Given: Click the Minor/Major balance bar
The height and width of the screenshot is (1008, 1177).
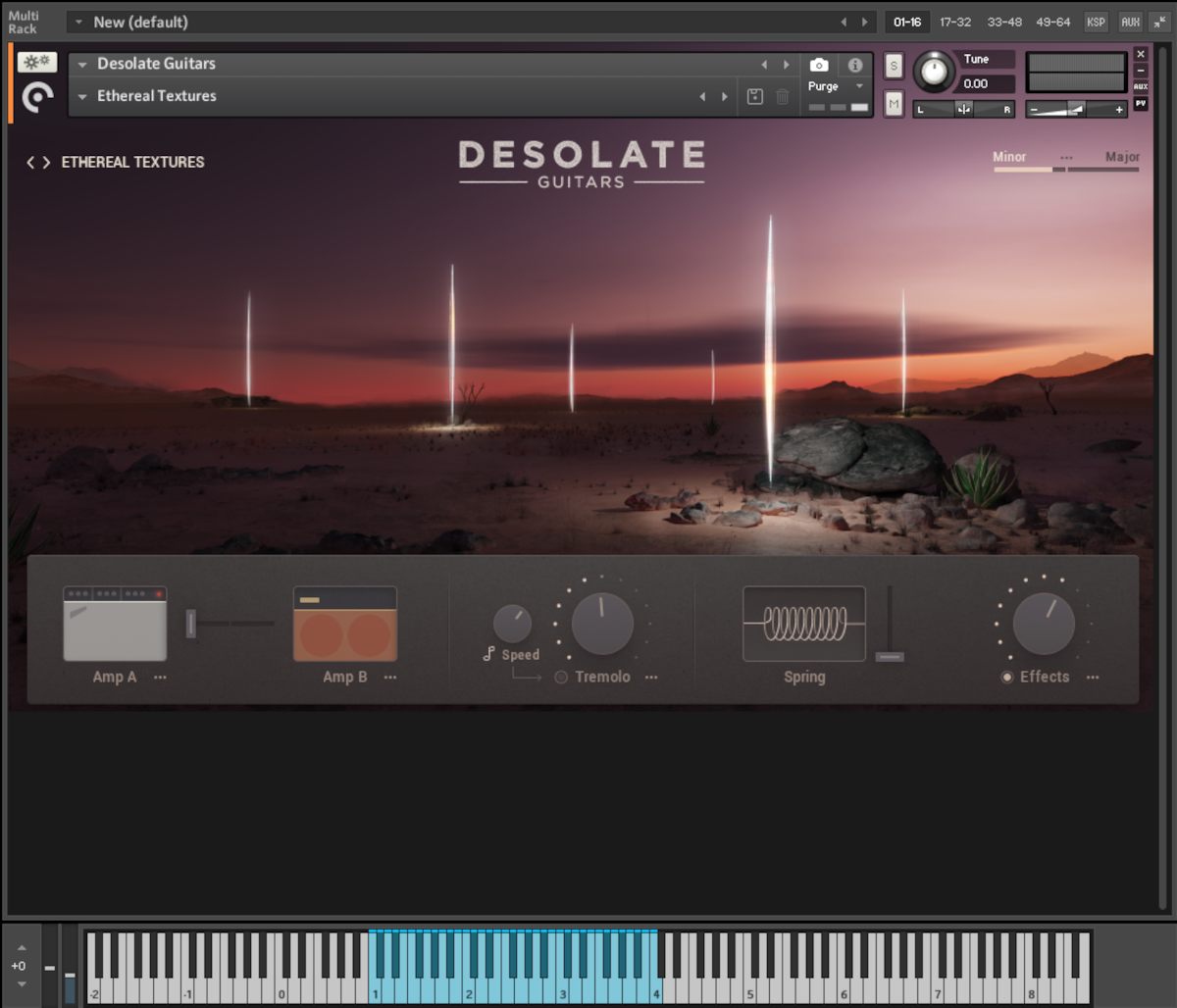Looking at the screenshot, I should pyautogui.click(x=1066, y=170).
